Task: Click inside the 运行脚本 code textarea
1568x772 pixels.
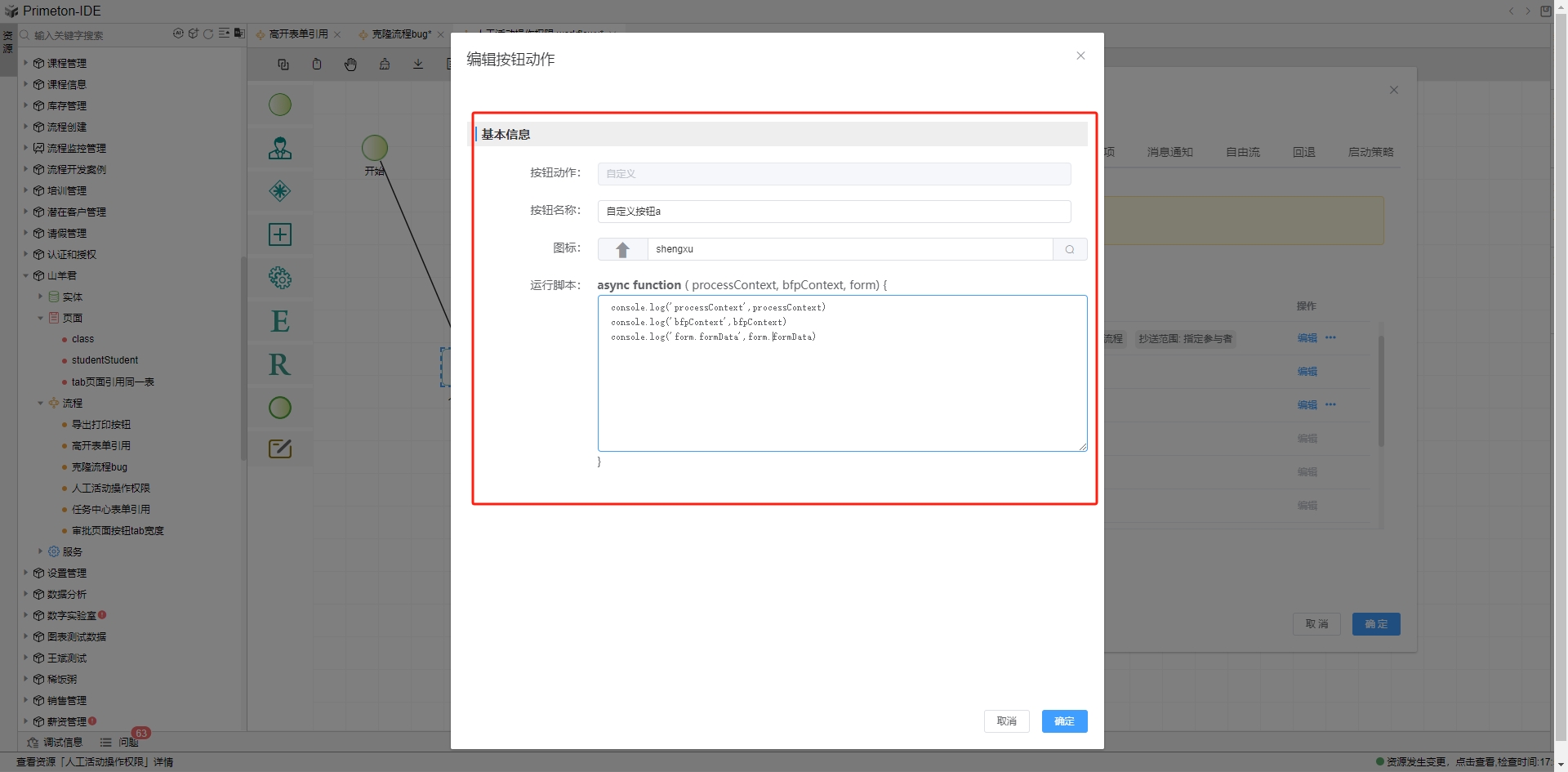Action: (x=841, y=384)
